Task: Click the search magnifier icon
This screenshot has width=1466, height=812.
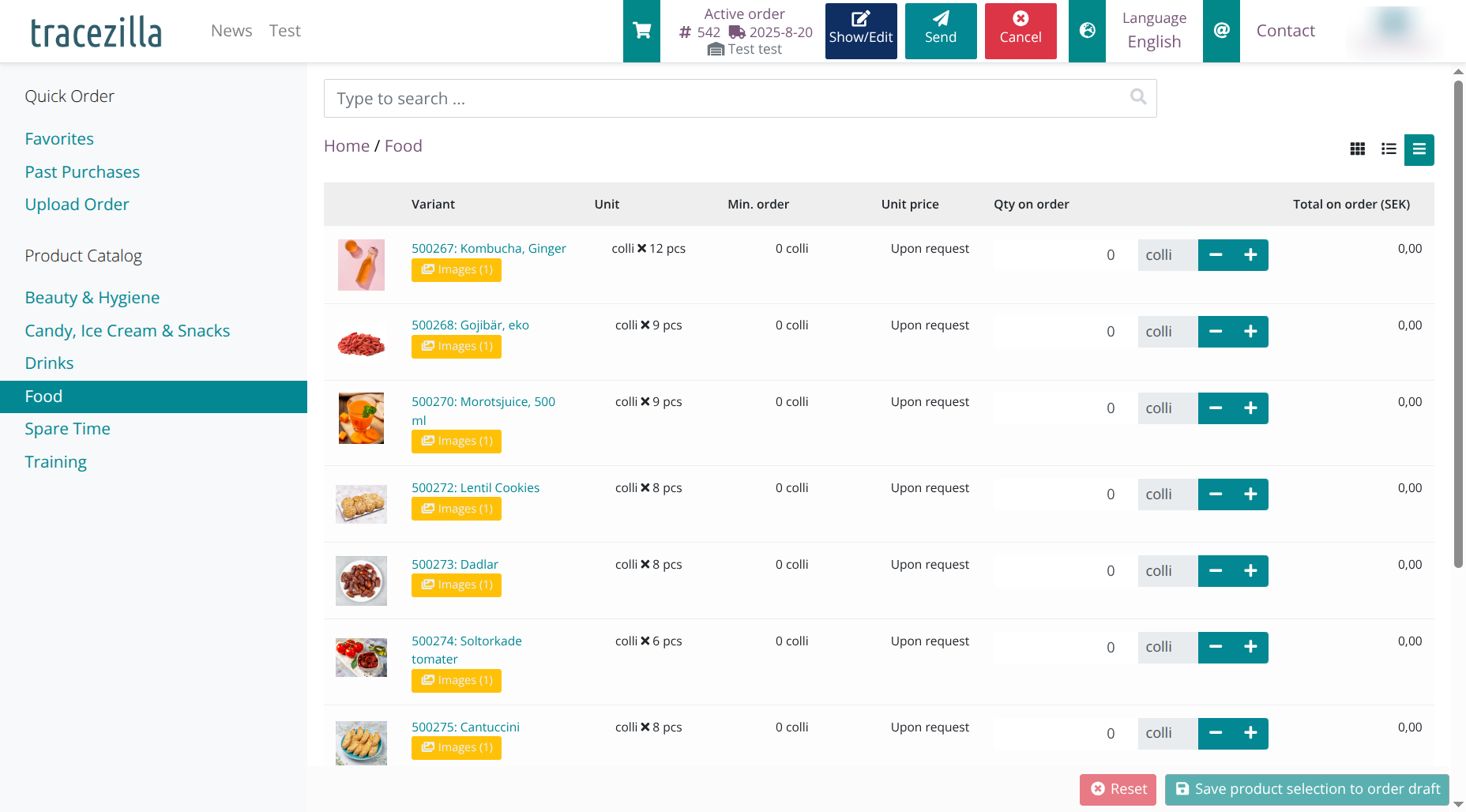Action: coord(1137,97)
